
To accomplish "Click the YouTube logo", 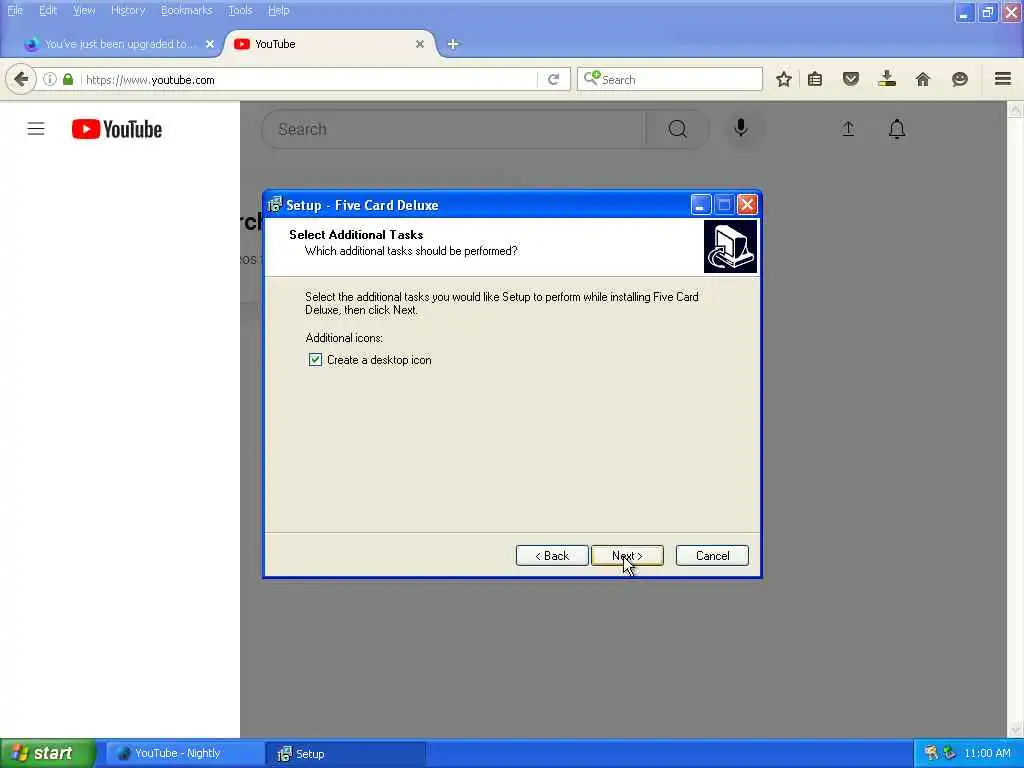I will click(117, 129).
